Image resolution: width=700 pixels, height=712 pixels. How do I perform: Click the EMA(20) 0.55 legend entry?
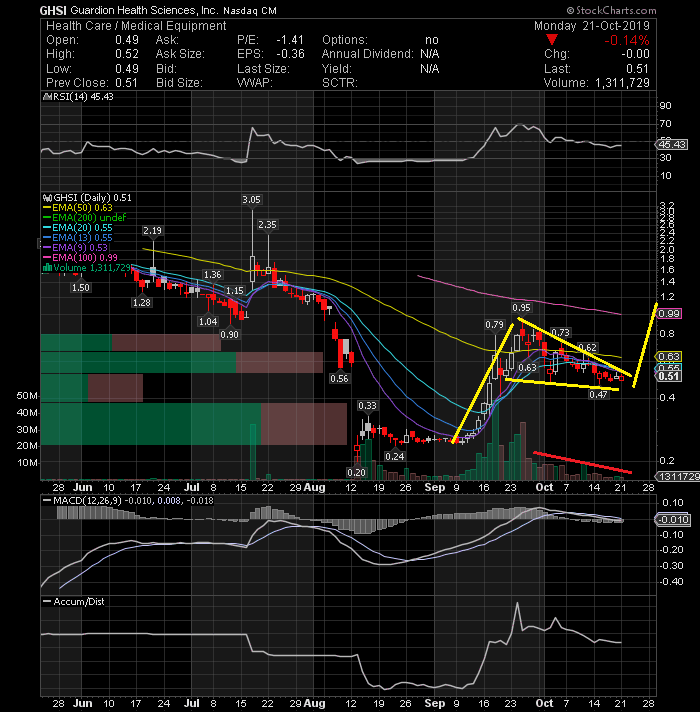[x=78, y=227]
